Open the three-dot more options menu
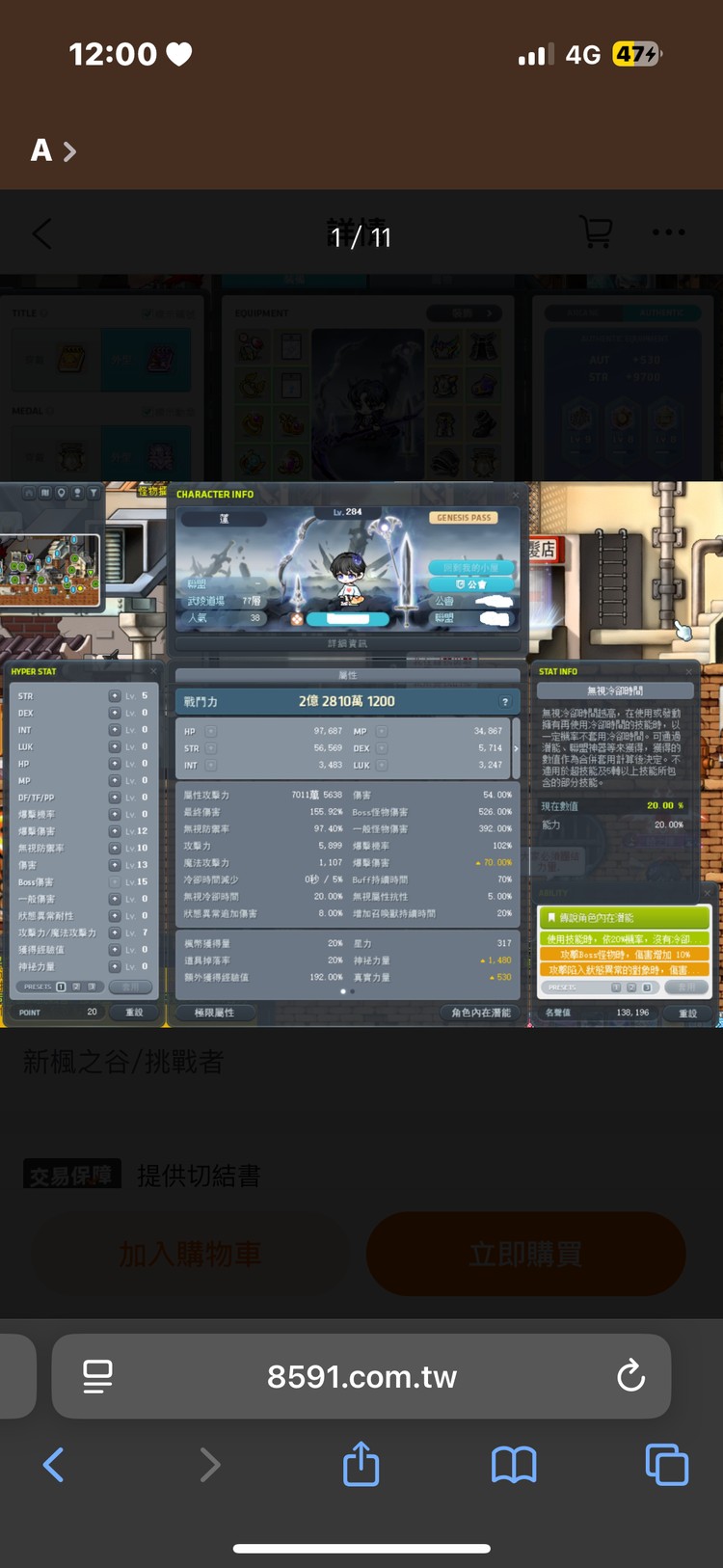The height and width of the screenshot is (1568, 723). pyautogui.click(x=668, y=232)
